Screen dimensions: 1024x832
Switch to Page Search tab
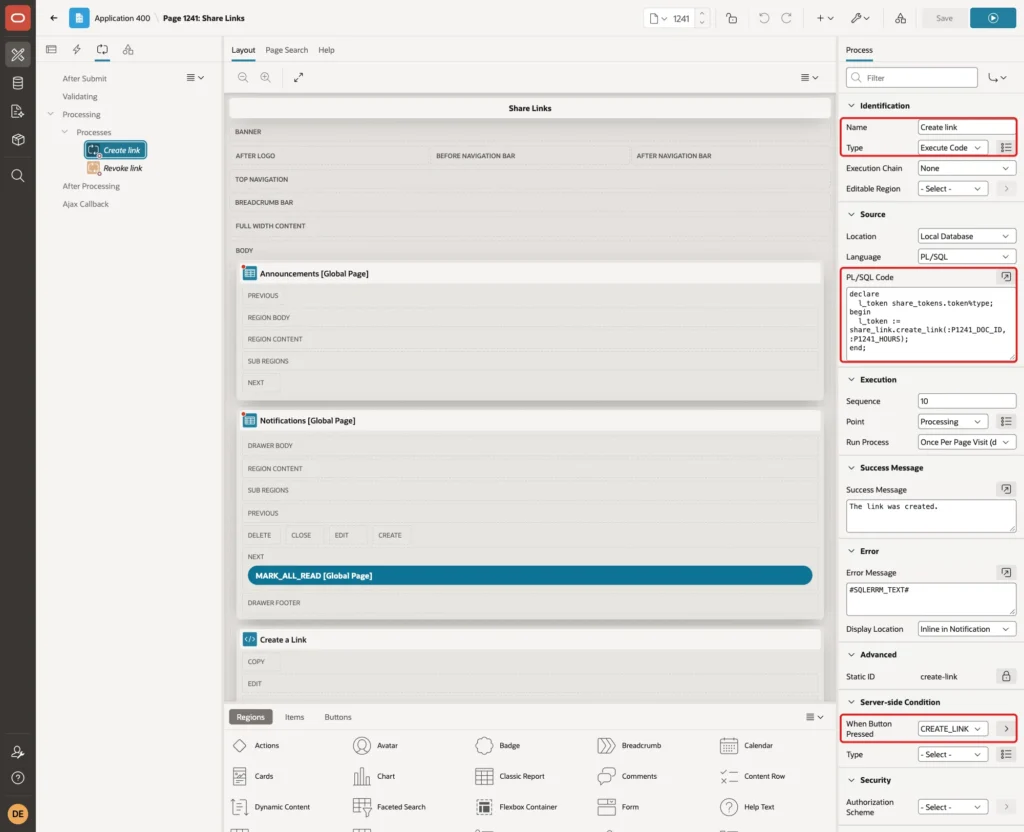(286, 50)
